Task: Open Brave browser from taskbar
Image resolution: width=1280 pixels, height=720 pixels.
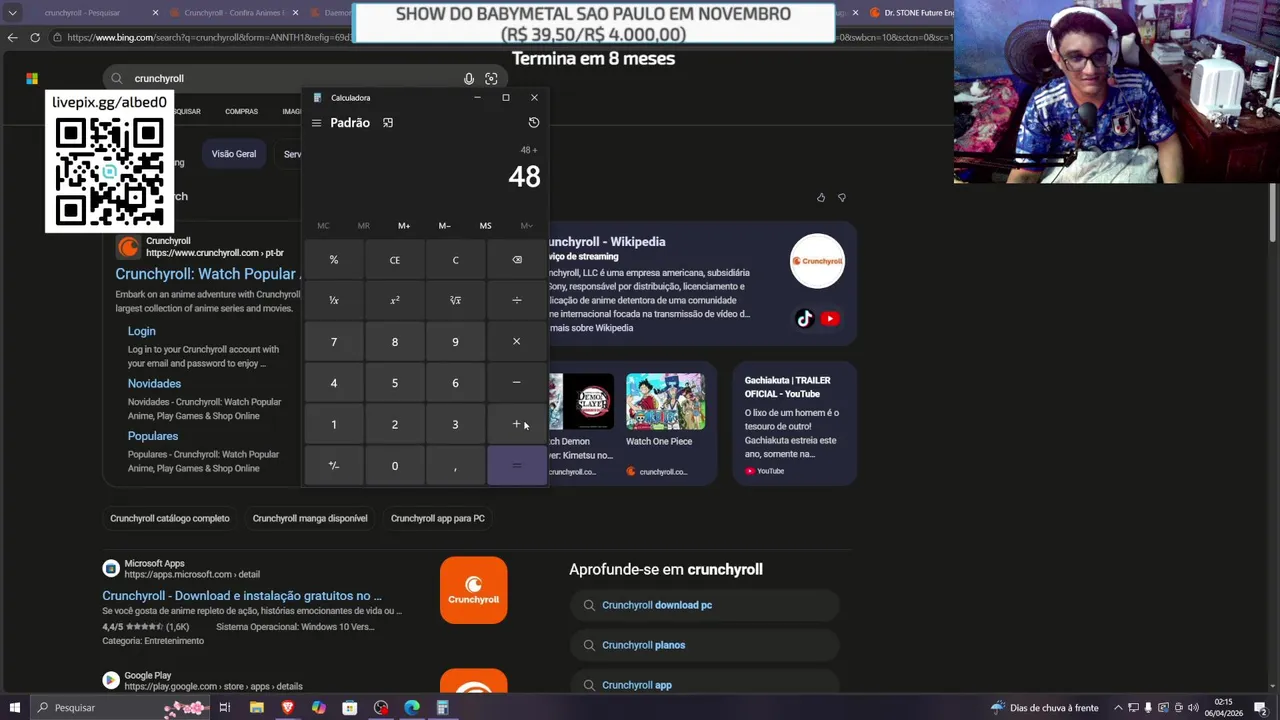Action: click(288, 708)
